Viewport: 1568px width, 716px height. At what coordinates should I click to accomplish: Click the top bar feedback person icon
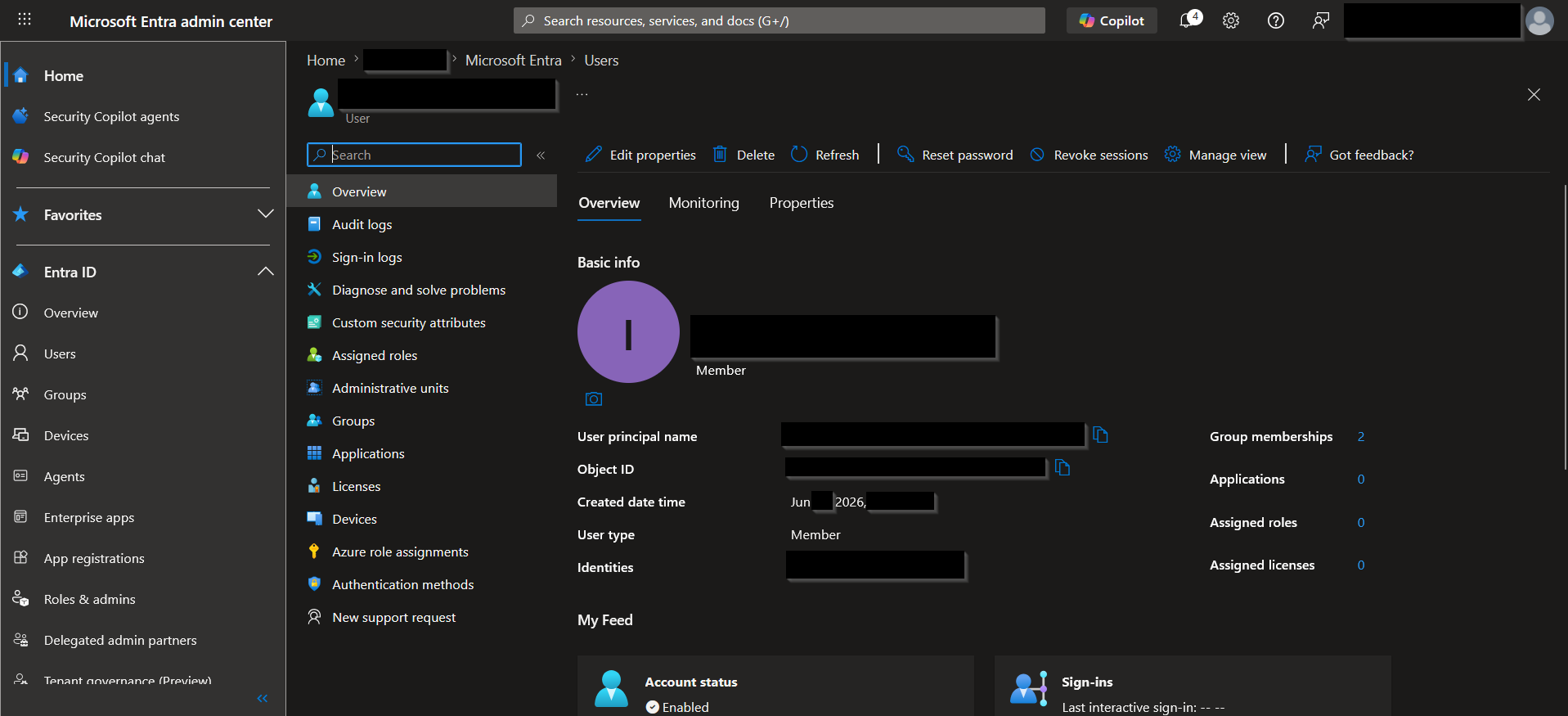click(1321, 20)
